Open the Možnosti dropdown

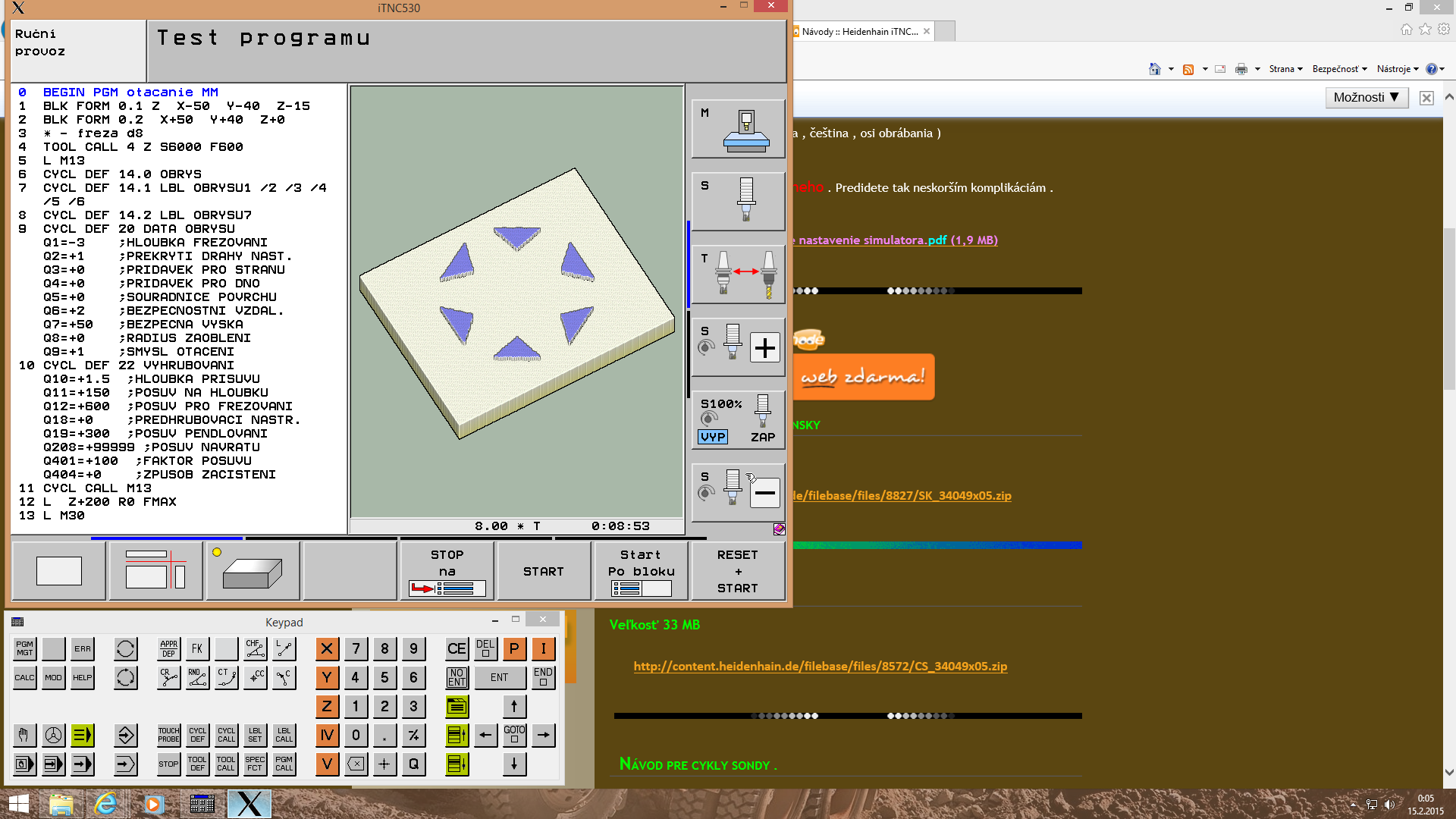pyautogui.click(x=1367, y=97)
